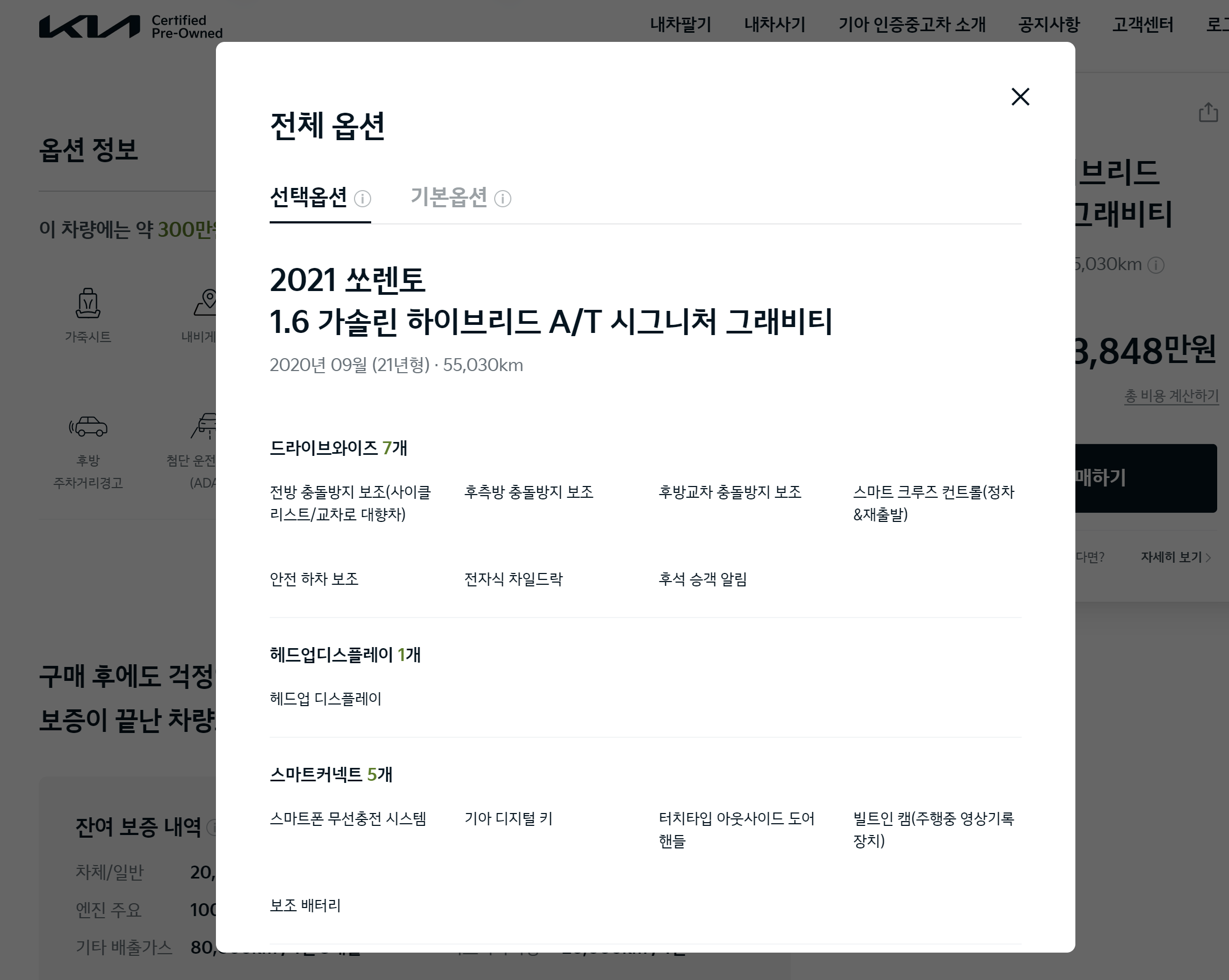1229x980 pixels.
Task: Click the 자세히 보기 link
Action: tap(1175, 557)
